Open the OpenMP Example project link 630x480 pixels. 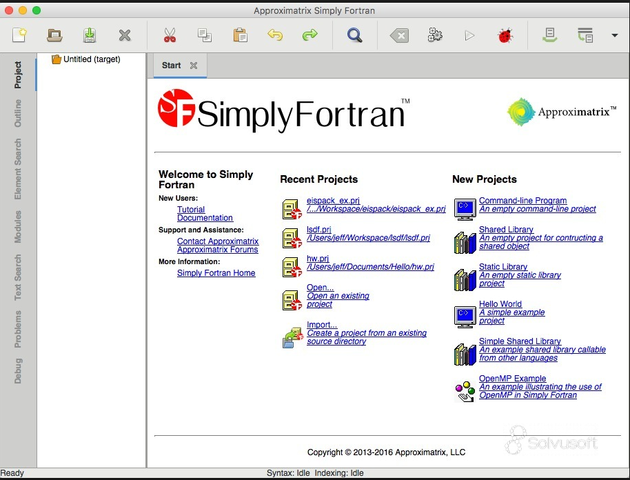pyautogui.click(x=512, y=378)
